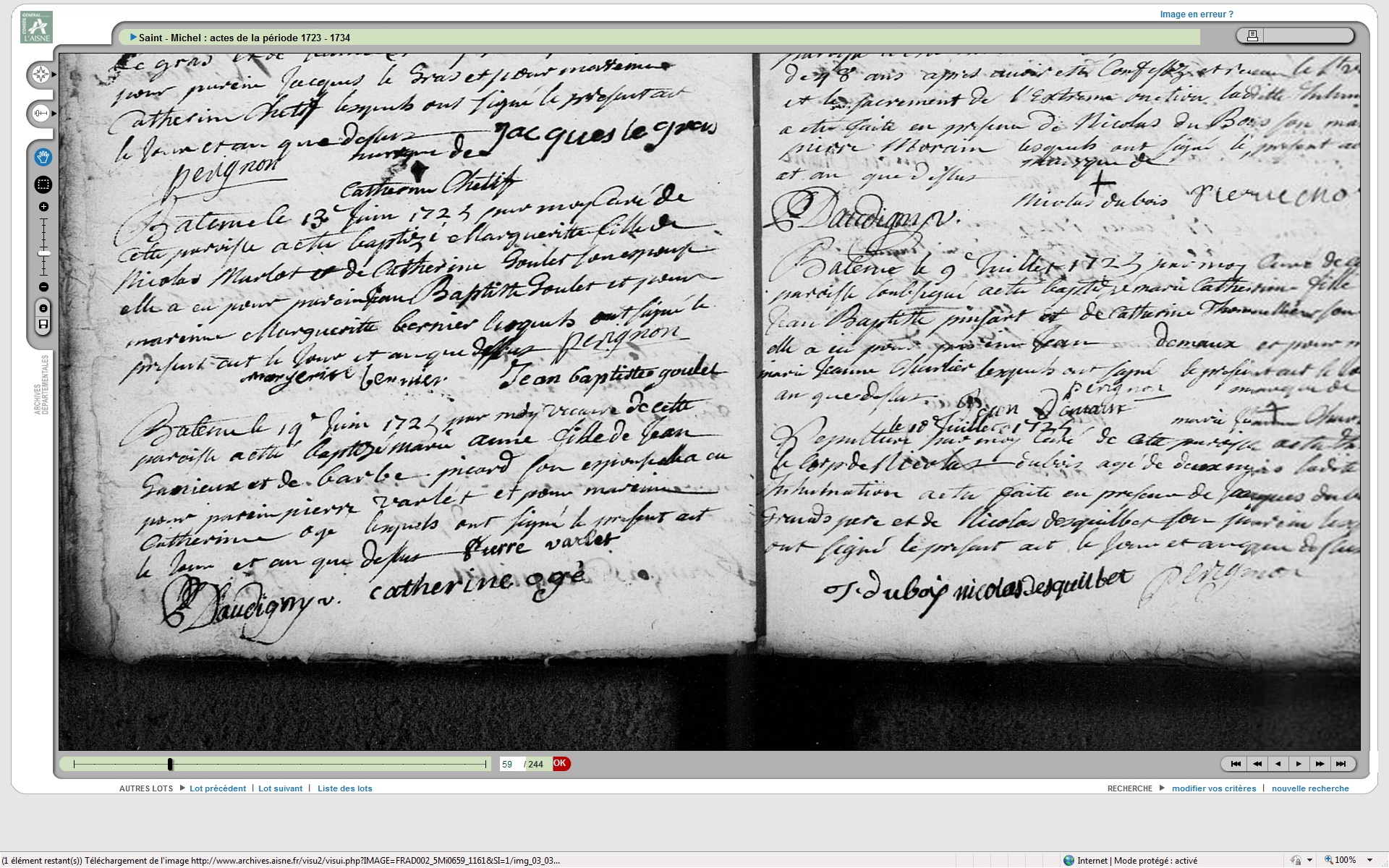Expand the compass tool arrow

pos(54,75)
